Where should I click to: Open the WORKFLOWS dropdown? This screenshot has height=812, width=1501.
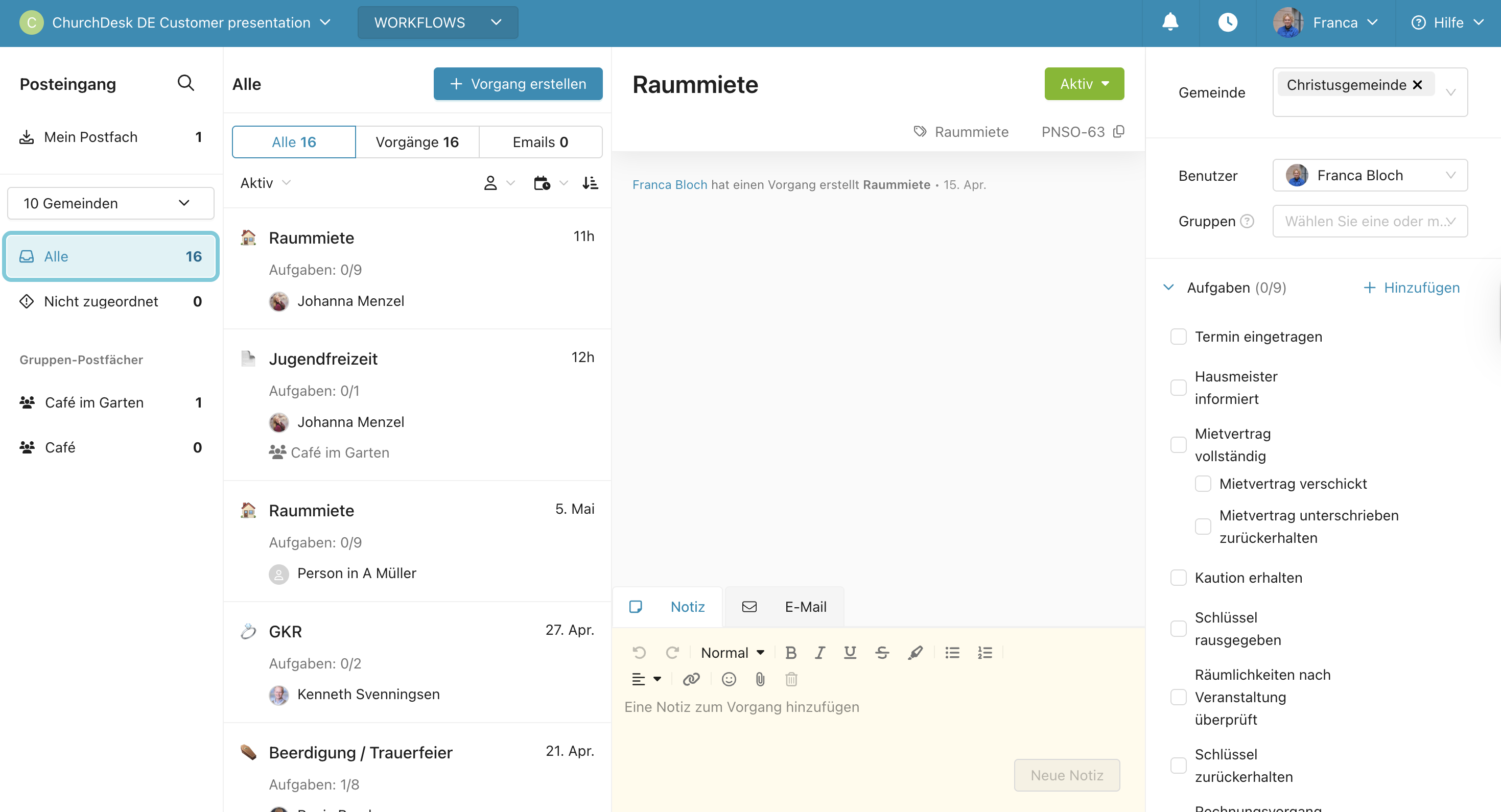tap(438, 22)
